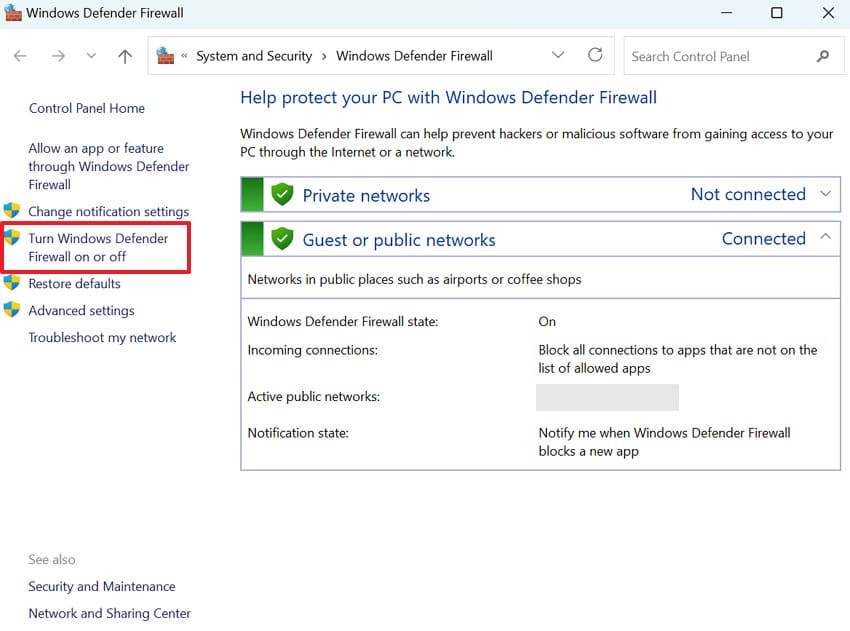Viewport: 850px width, 631px height.
Task: Click Troubleshoot my network
Action: coord(102,337)
